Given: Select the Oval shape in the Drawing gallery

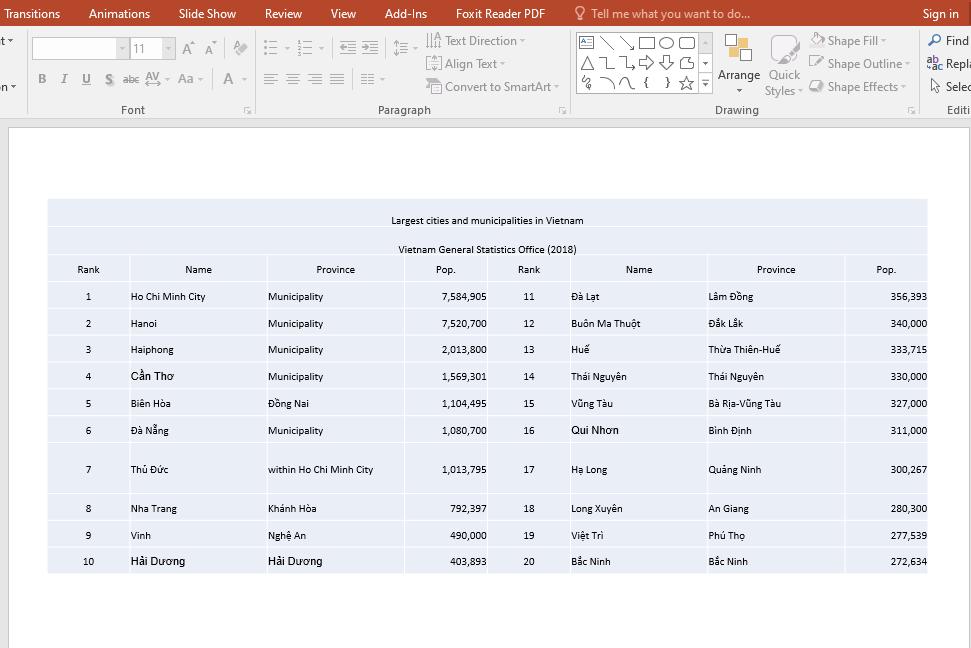Looking at the screenshot, I should [667, 43].
